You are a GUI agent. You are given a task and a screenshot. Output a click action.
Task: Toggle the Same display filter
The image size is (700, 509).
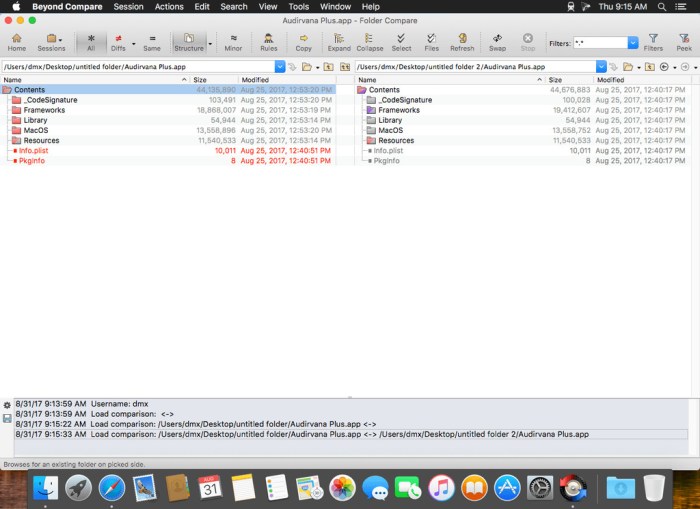[152, 41]
